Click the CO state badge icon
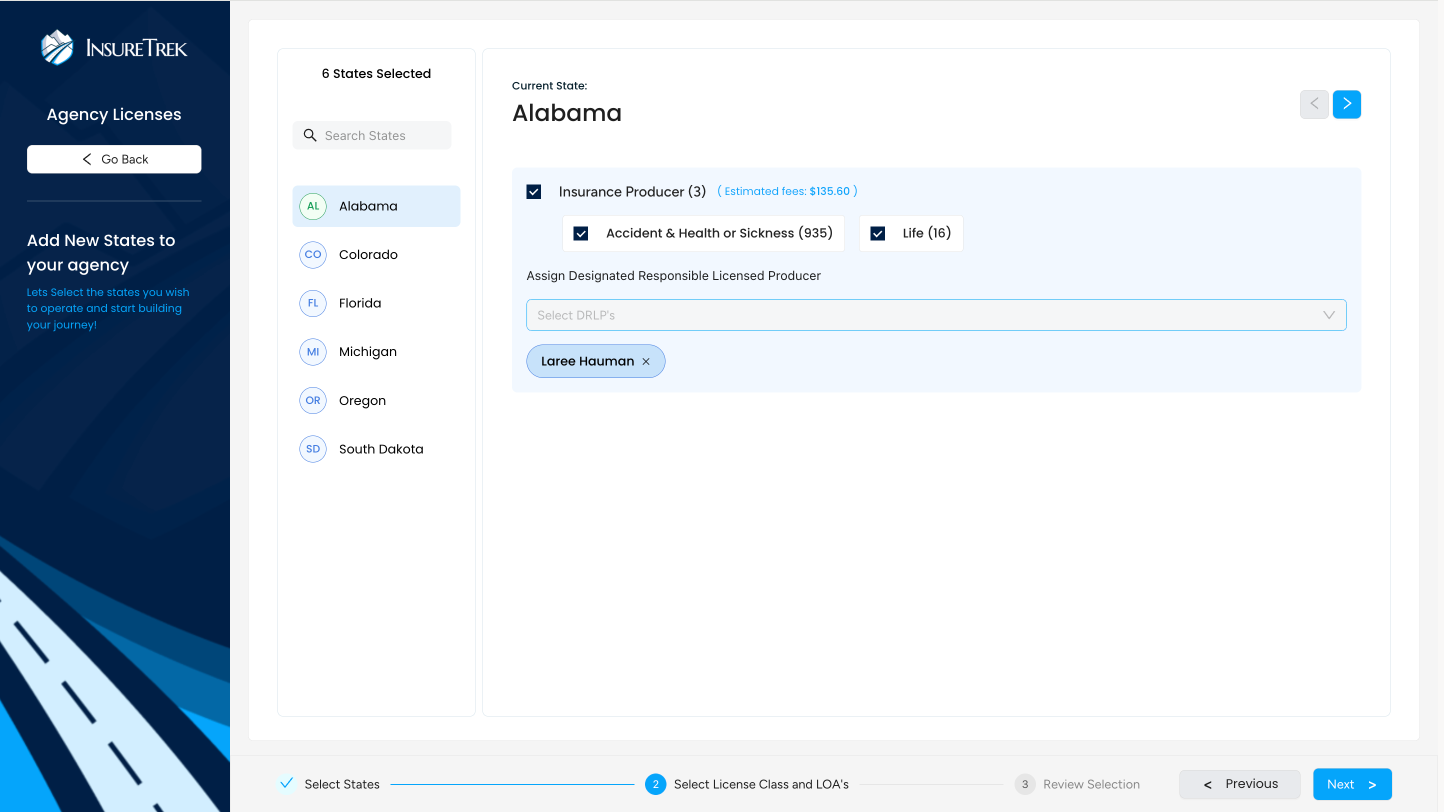 pos(313,255)
